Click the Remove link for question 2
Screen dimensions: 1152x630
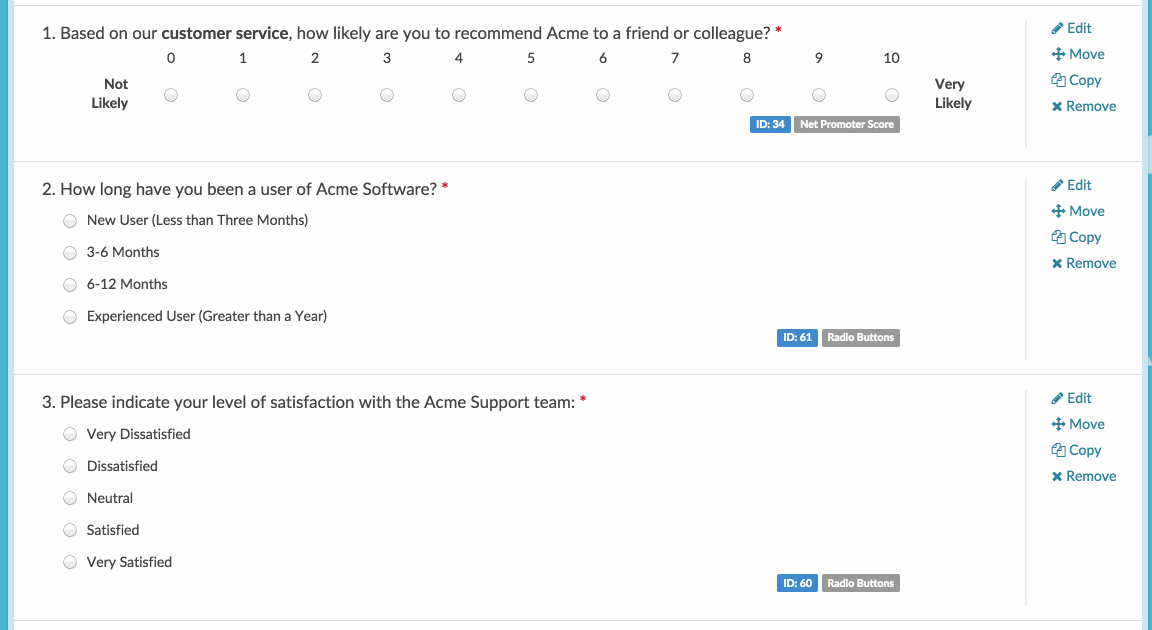click(x=1090, y=263)
